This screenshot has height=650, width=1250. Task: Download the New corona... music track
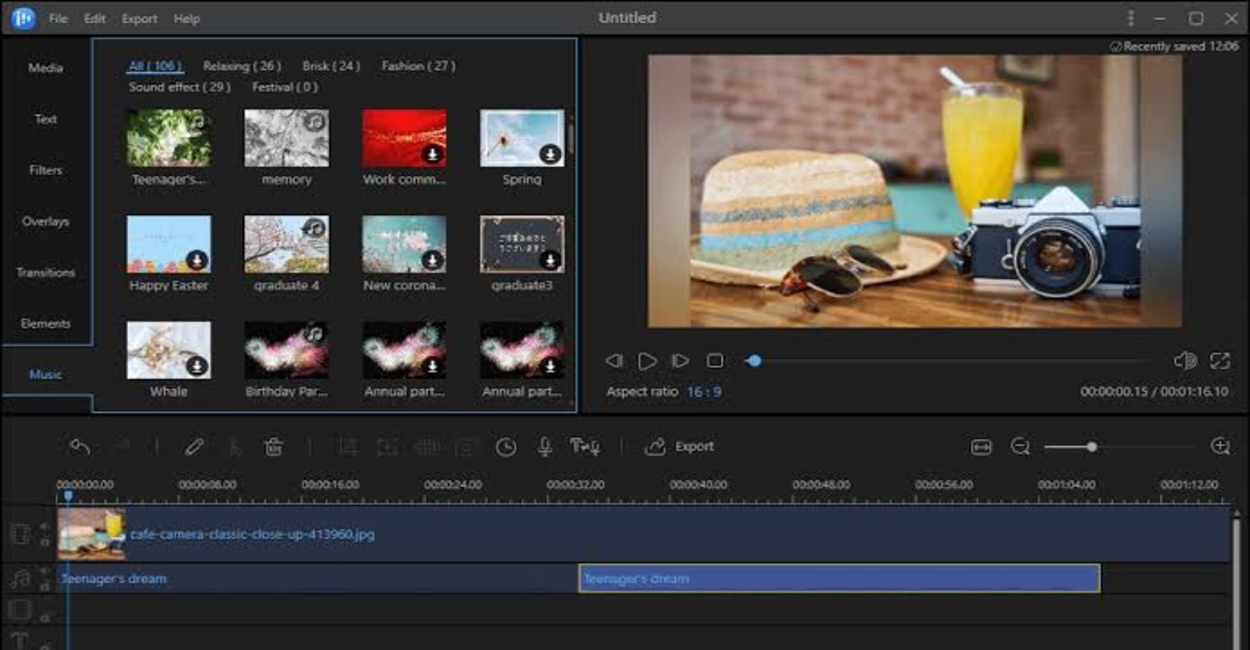[432, 260]
